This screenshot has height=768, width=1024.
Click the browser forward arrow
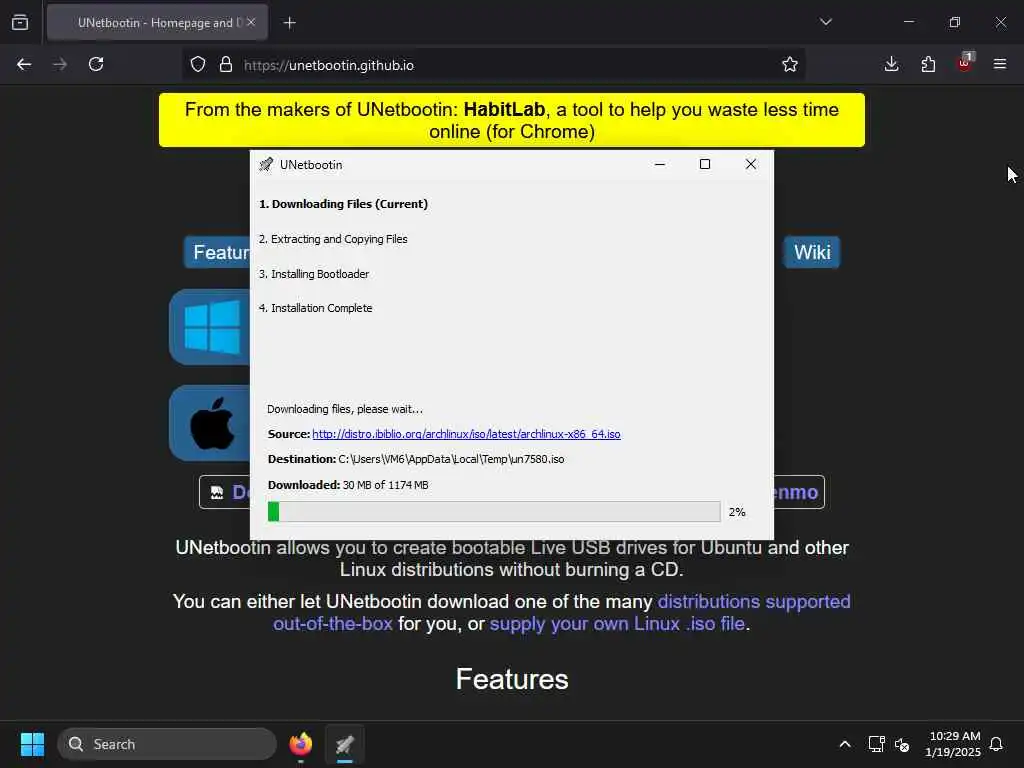click(x=59, y=65)
